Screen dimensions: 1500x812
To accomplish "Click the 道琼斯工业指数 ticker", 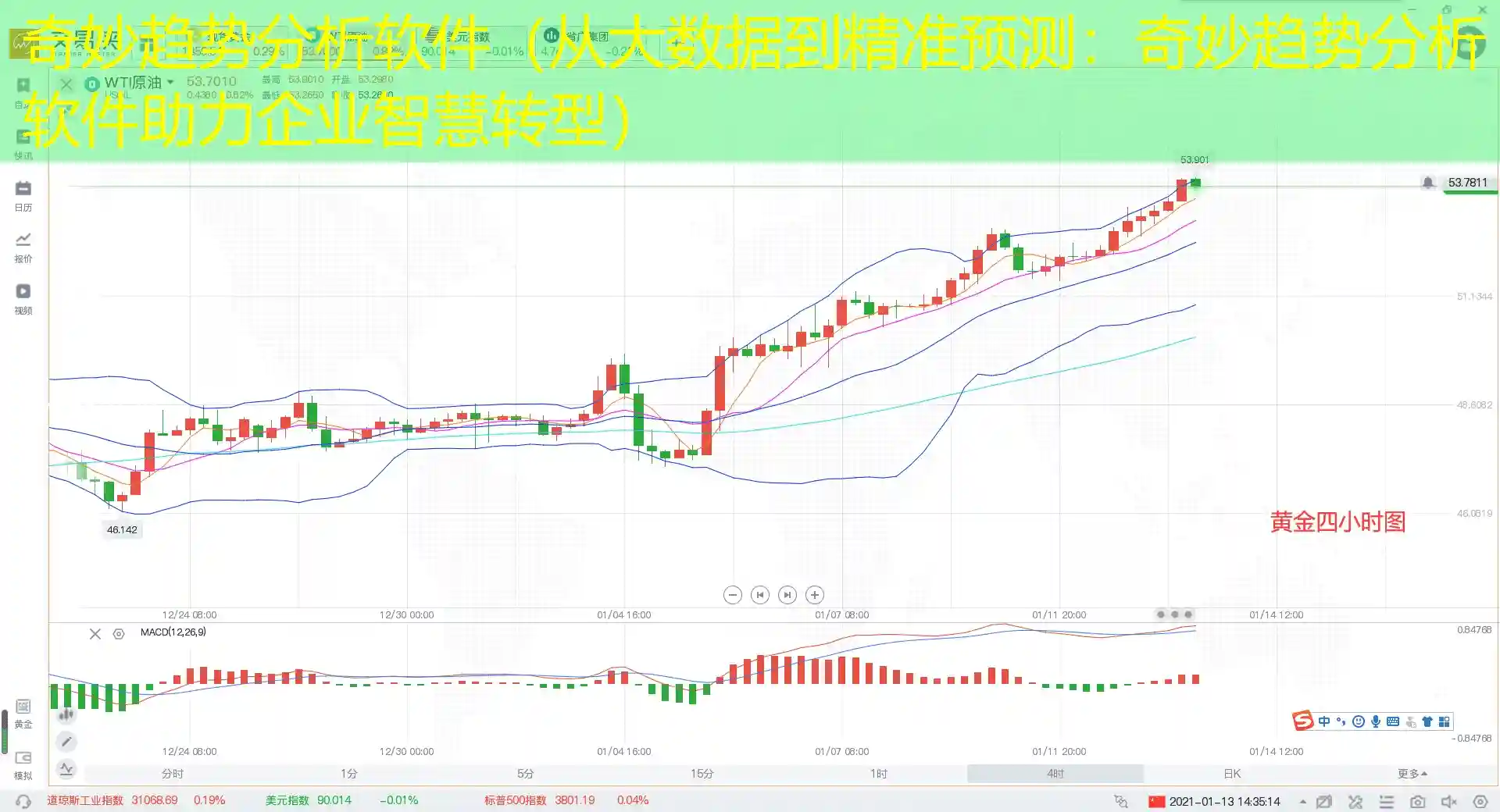I will pyautogui.click(x=85, y=800).
